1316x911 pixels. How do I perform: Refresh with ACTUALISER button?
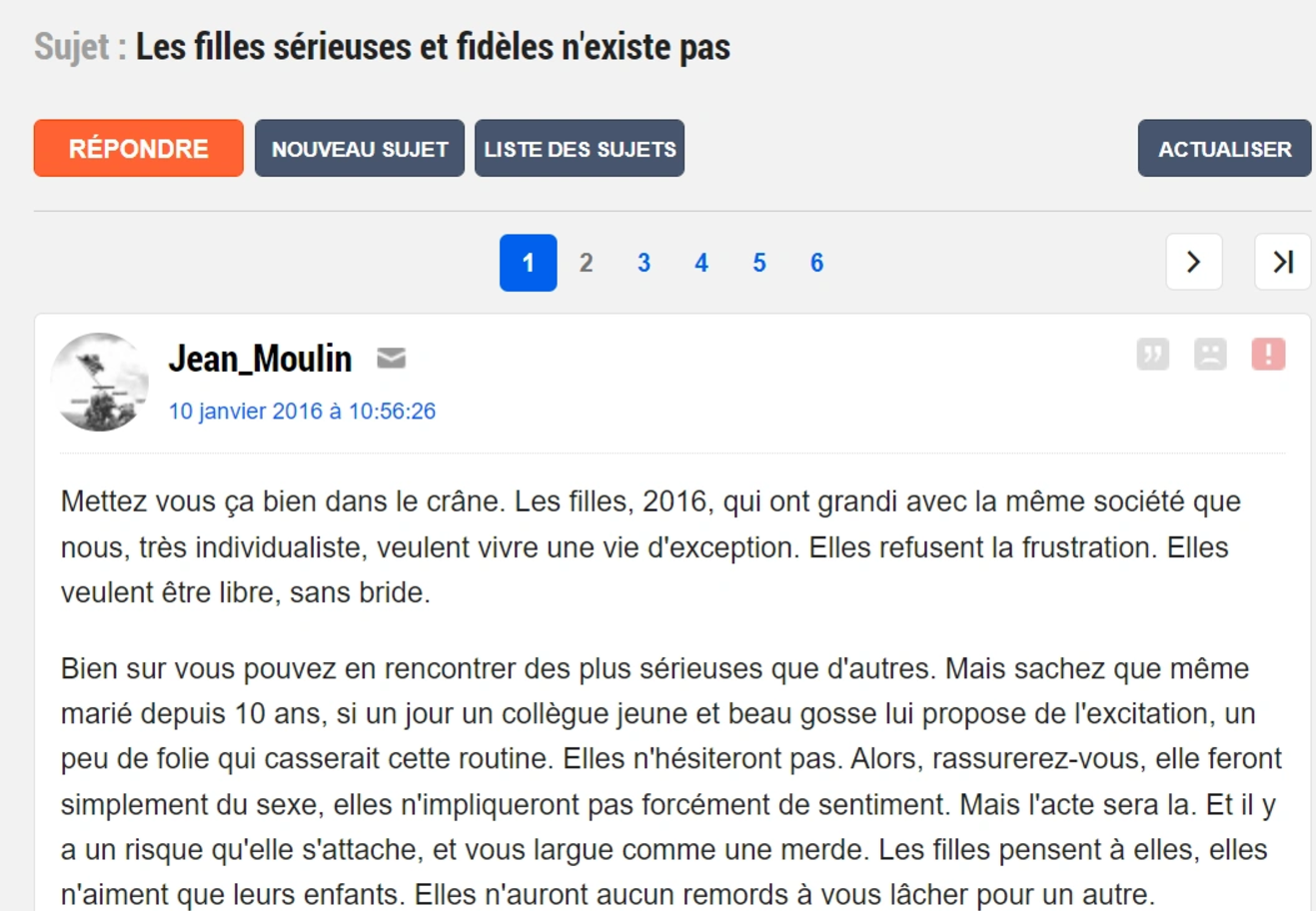1224,149
